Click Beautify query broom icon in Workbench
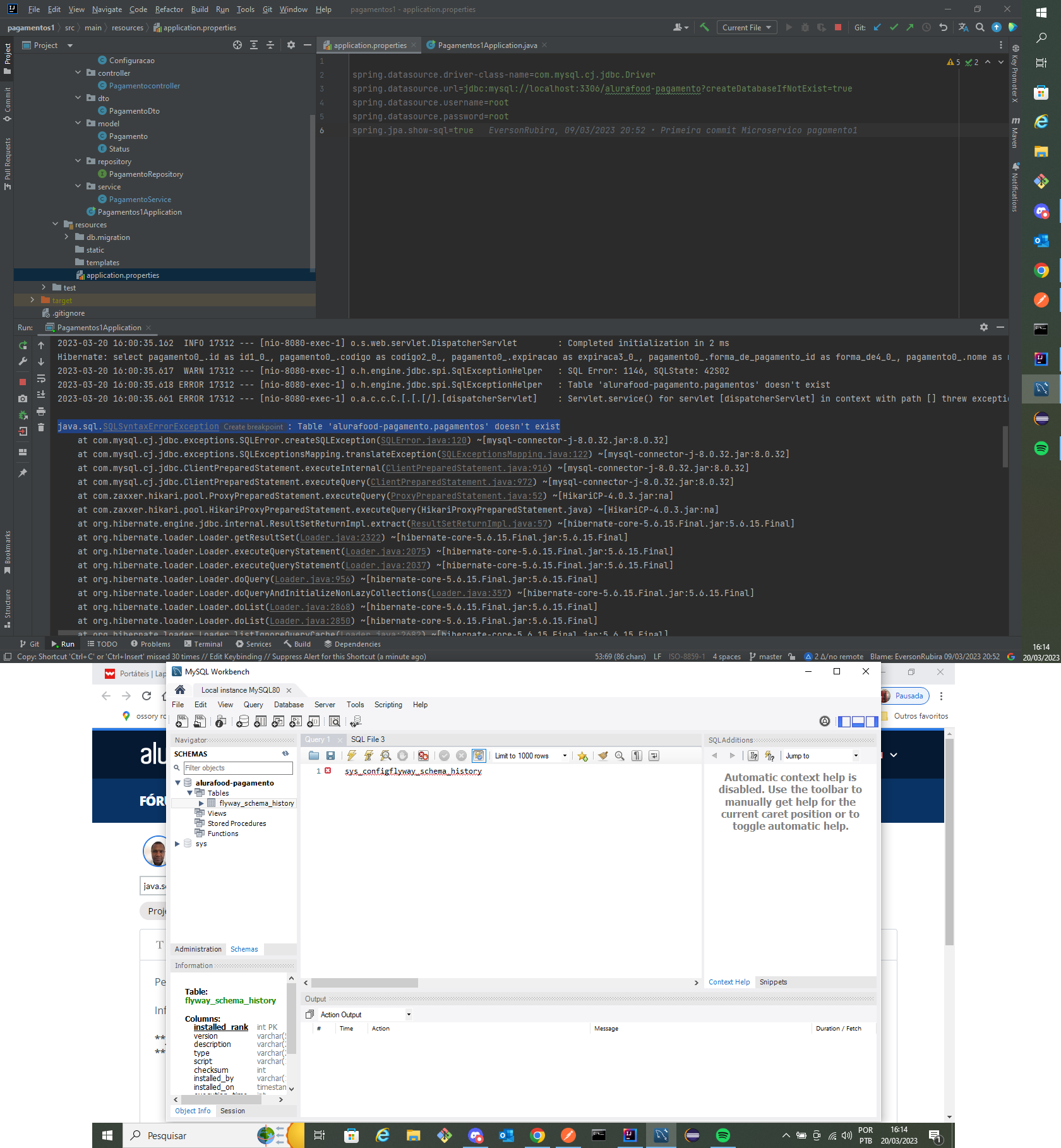The width and height of the screenshot is (1061, 1148). [x=603, y=756]
